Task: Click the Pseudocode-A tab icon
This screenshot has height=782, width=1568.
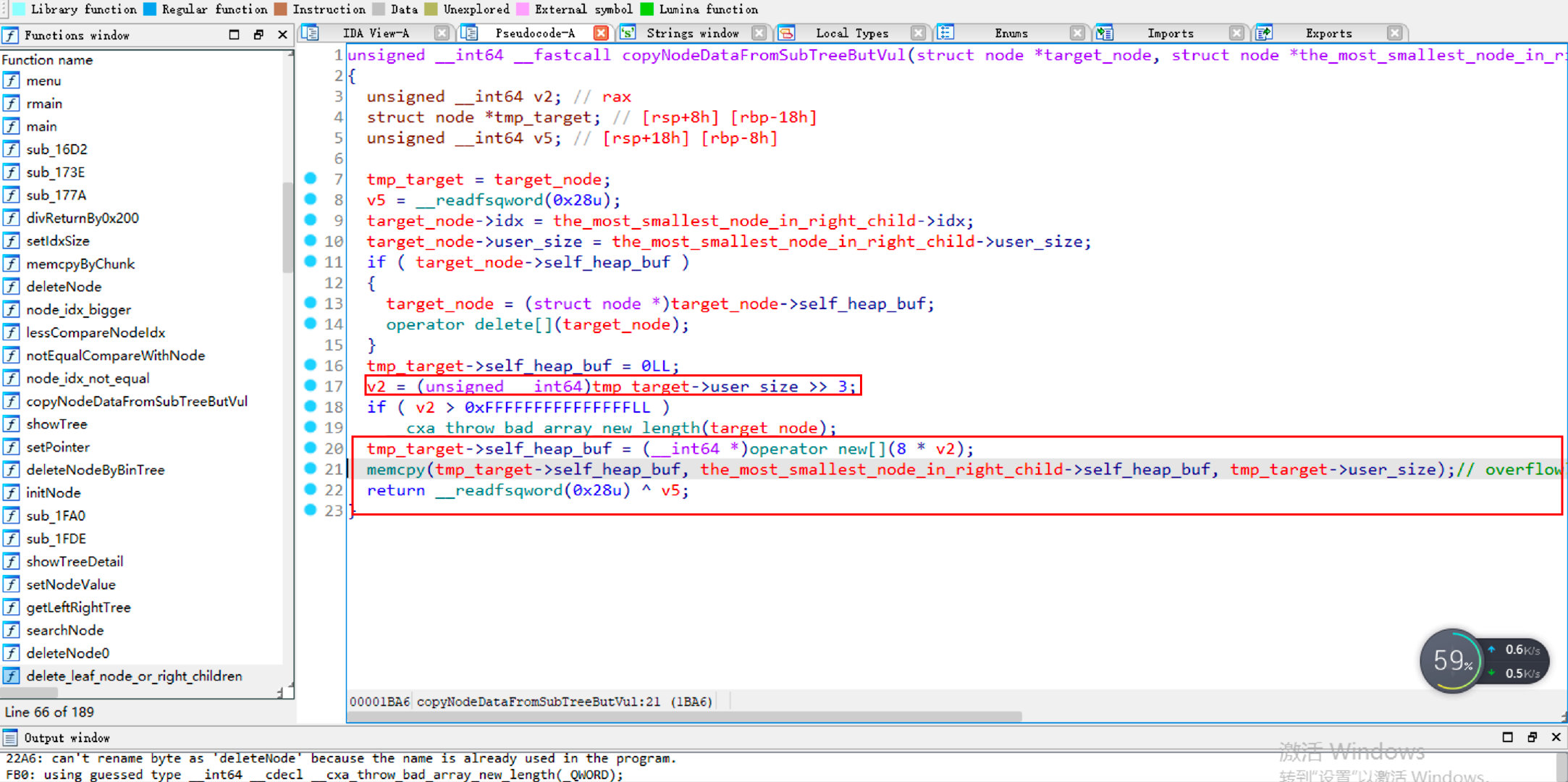Action: pyautogui.click(x=470, y=33)
